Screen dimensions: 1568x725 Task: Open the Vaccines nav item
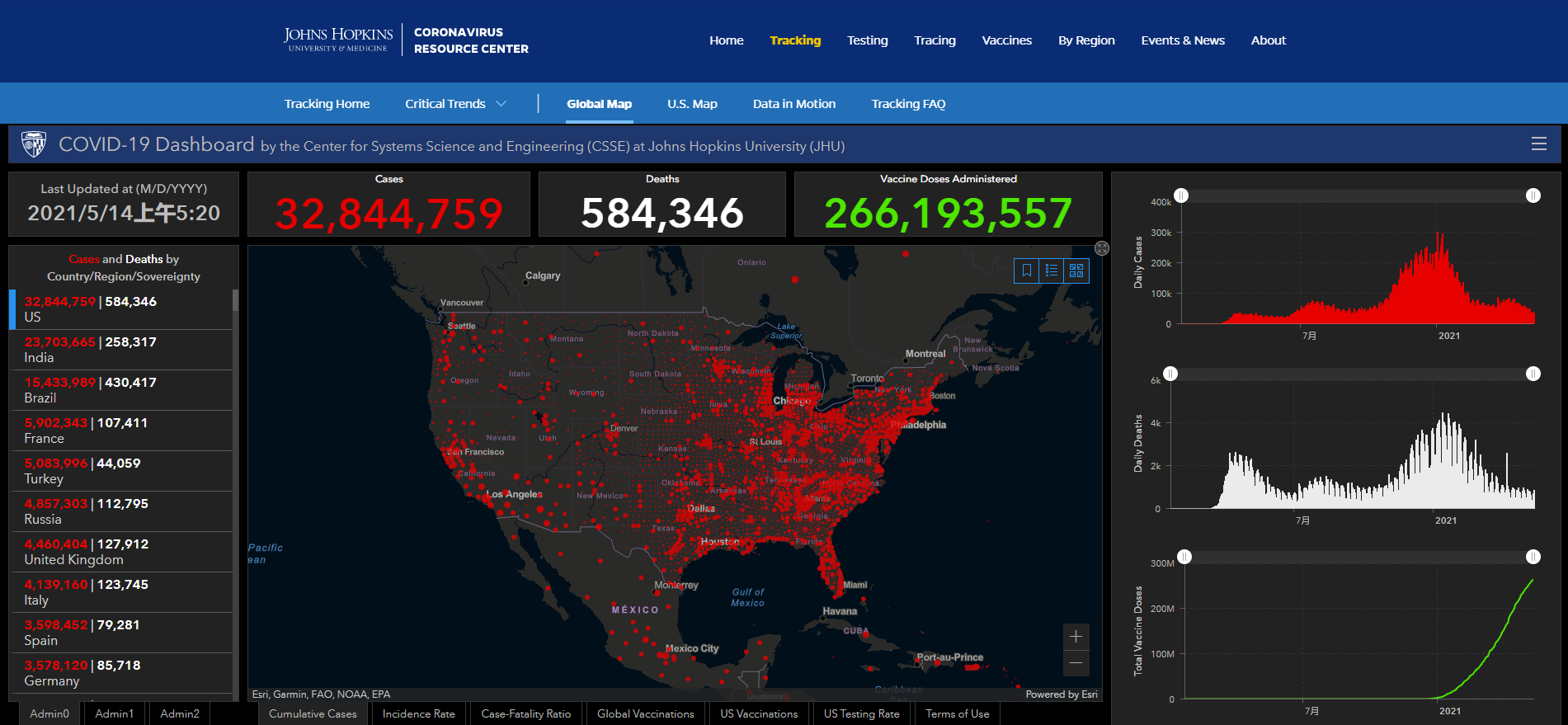coord(1007,40)
